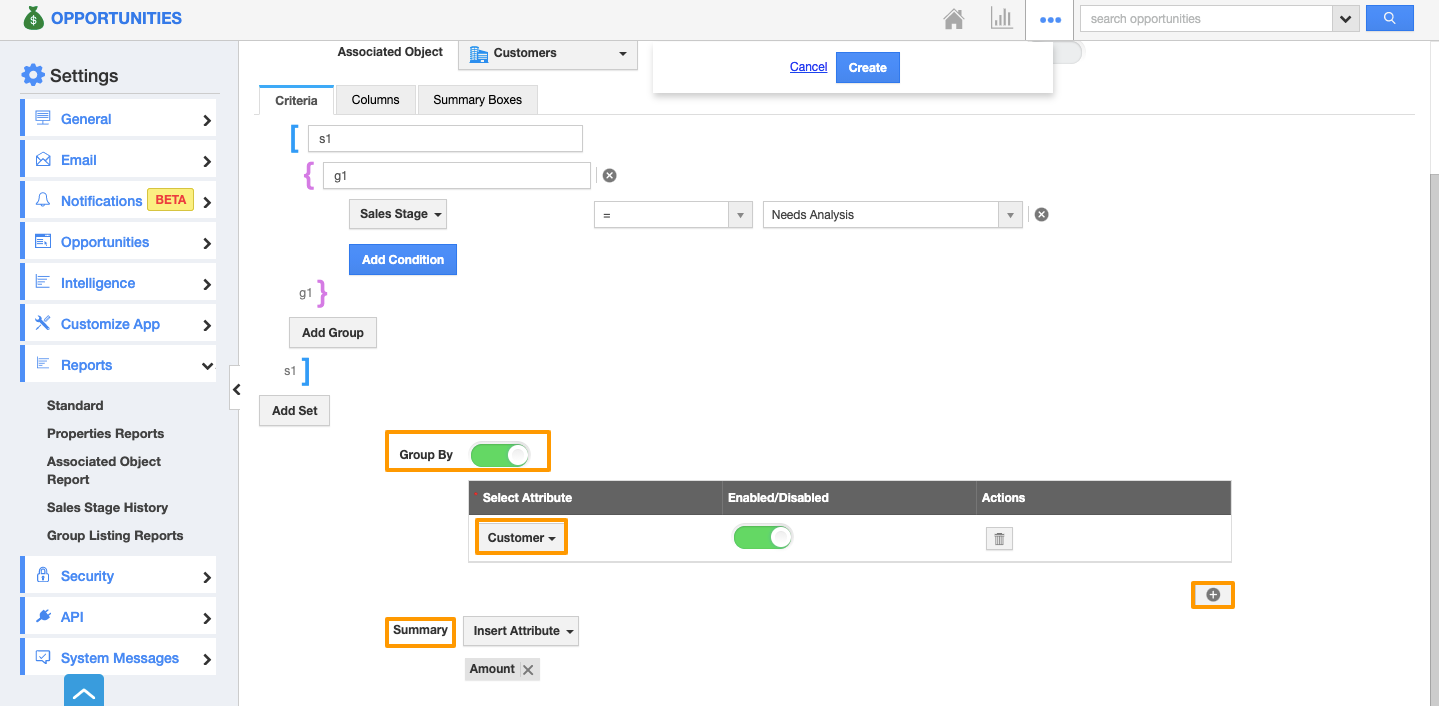The height and width of the screenshot is (706, 1439).
Task: Open the reports bar chart icon
Action: (x=1001, y=19)
